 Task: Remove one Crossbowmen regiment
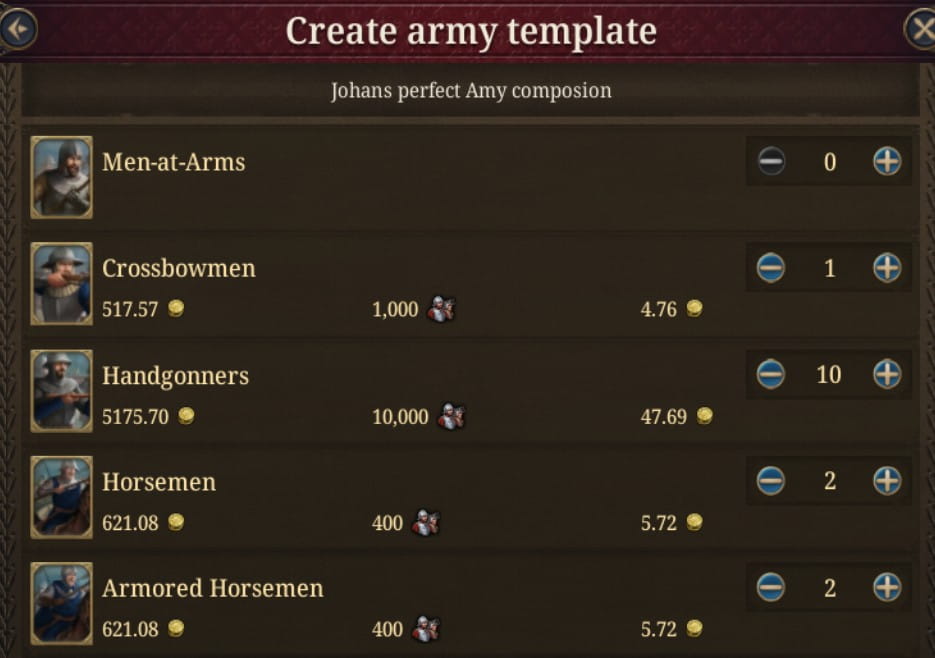click(x=771, y=268)
